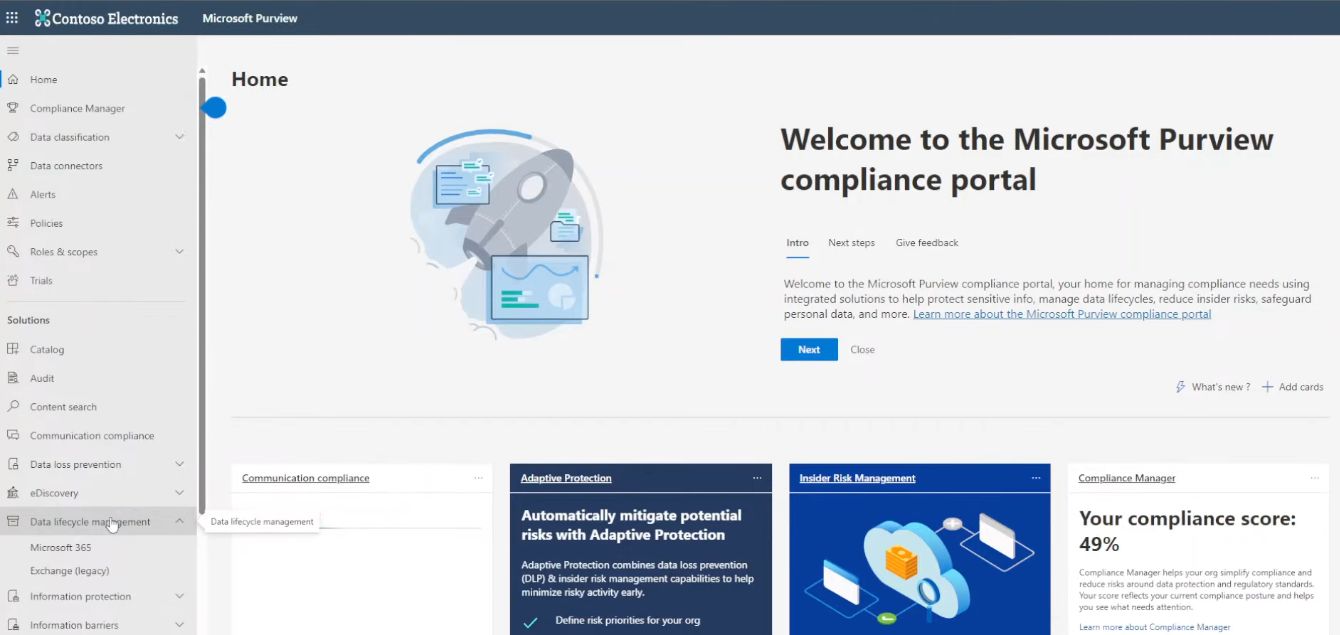Viewport: 1340px width, 635px height.
Task: Open Trials in the sidebar
Action: pos(40,280)
